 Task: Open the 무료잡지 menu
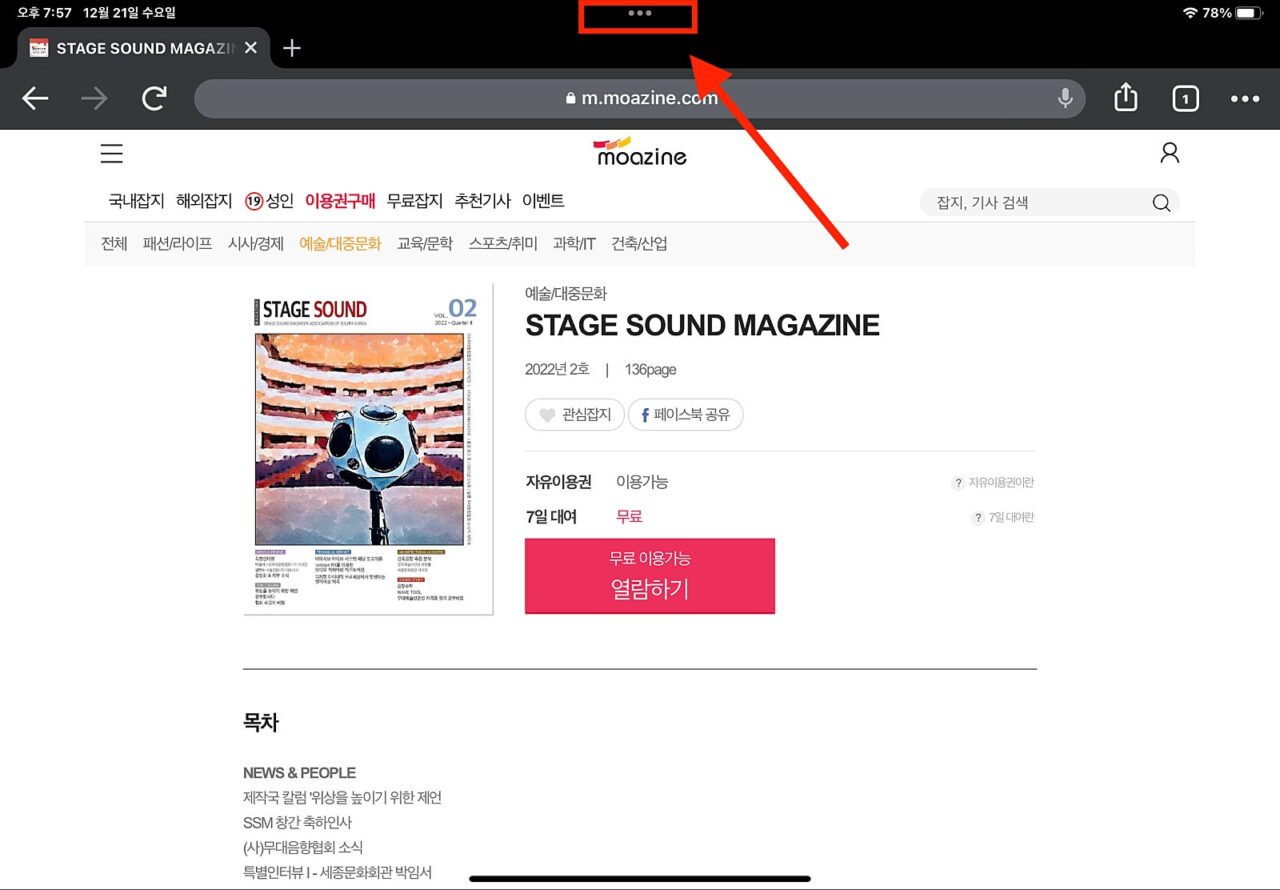click(415, 201)
